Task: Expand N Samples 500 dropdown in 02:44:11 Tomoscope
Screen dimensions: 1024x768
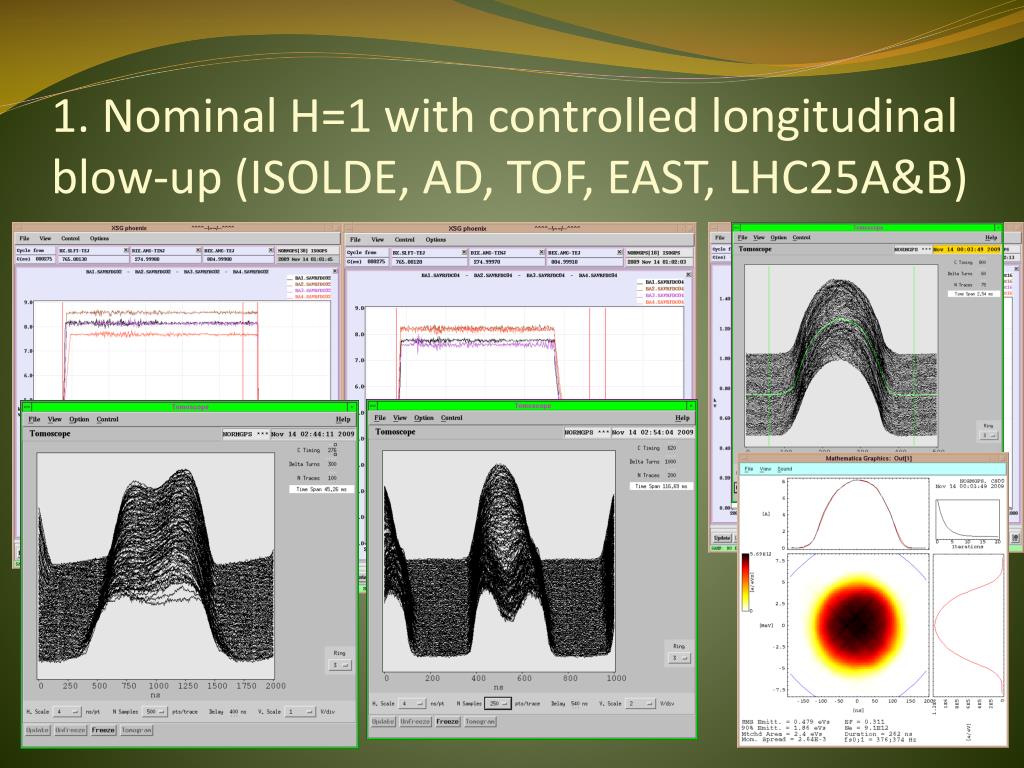Action: 155,711
